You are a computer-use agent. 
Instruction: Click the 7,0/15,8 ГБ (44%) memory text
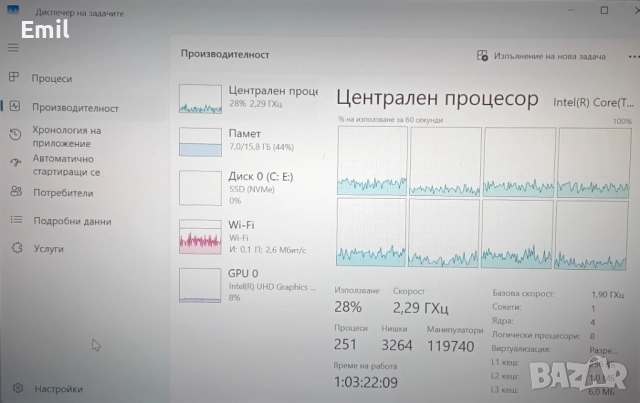point(261,147)
